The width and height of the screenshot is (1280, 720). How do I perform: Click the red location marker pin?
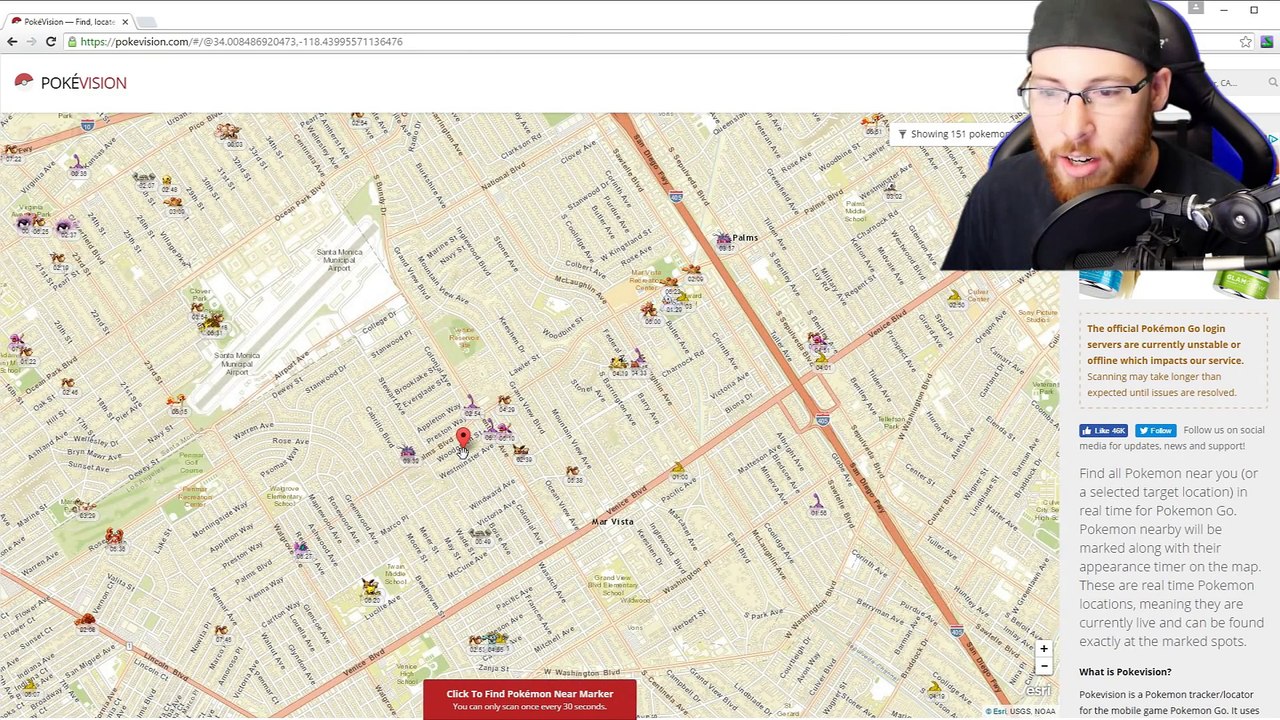[x=463, y=438]
